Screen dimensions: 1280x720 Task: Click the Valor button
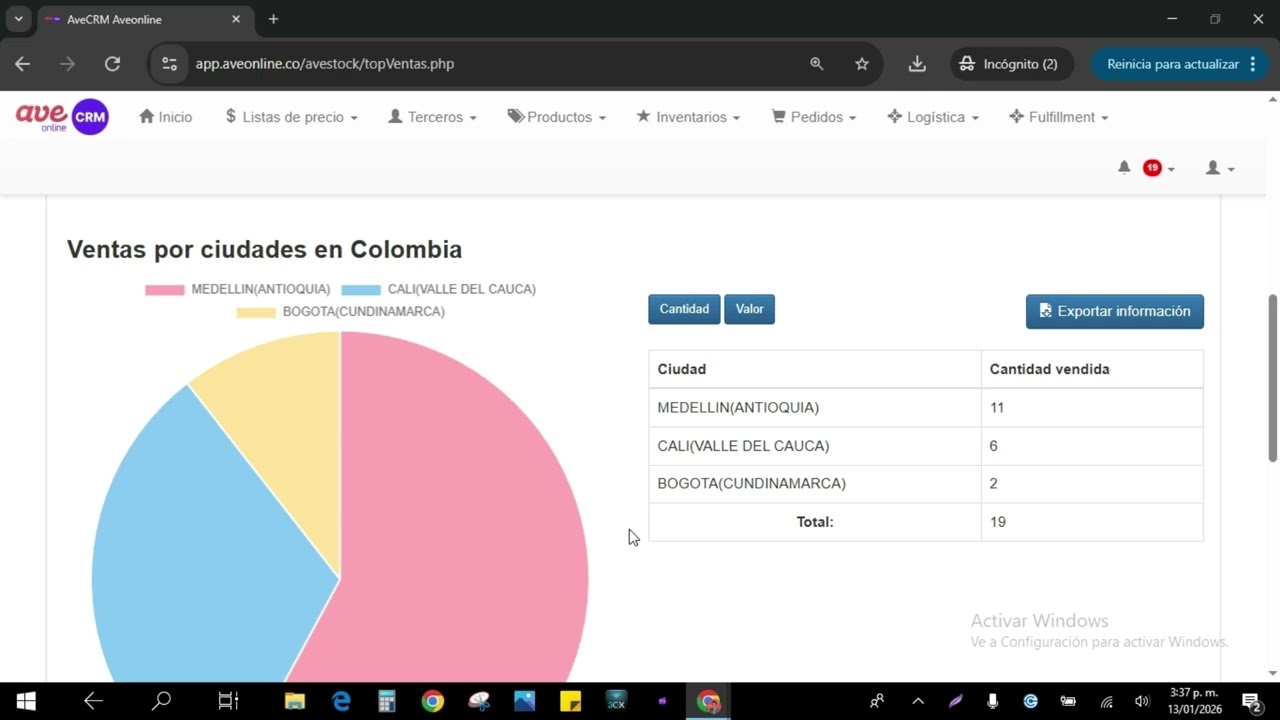click(x=749, y=309)
